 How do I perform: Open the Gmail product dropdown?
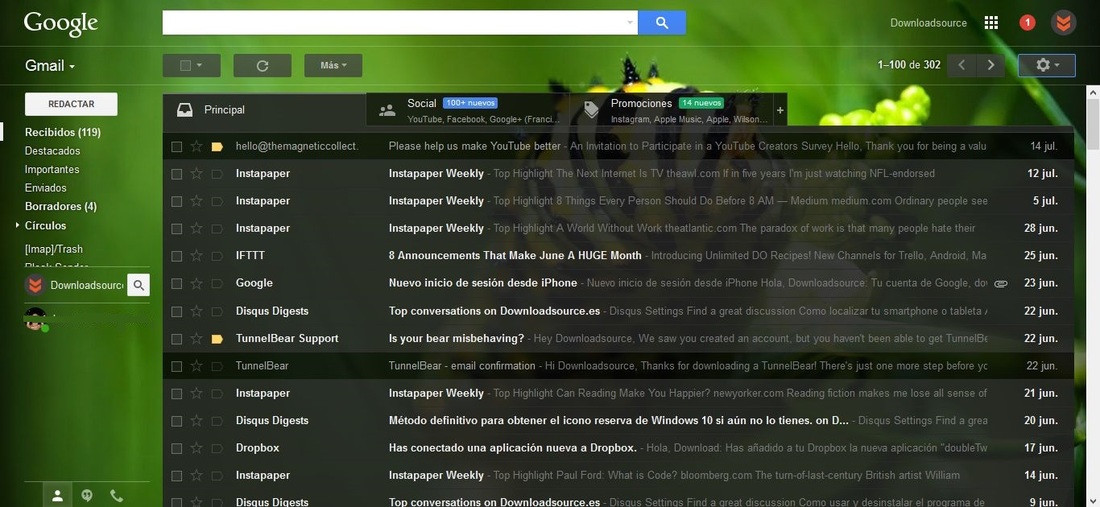click(50, 66)
